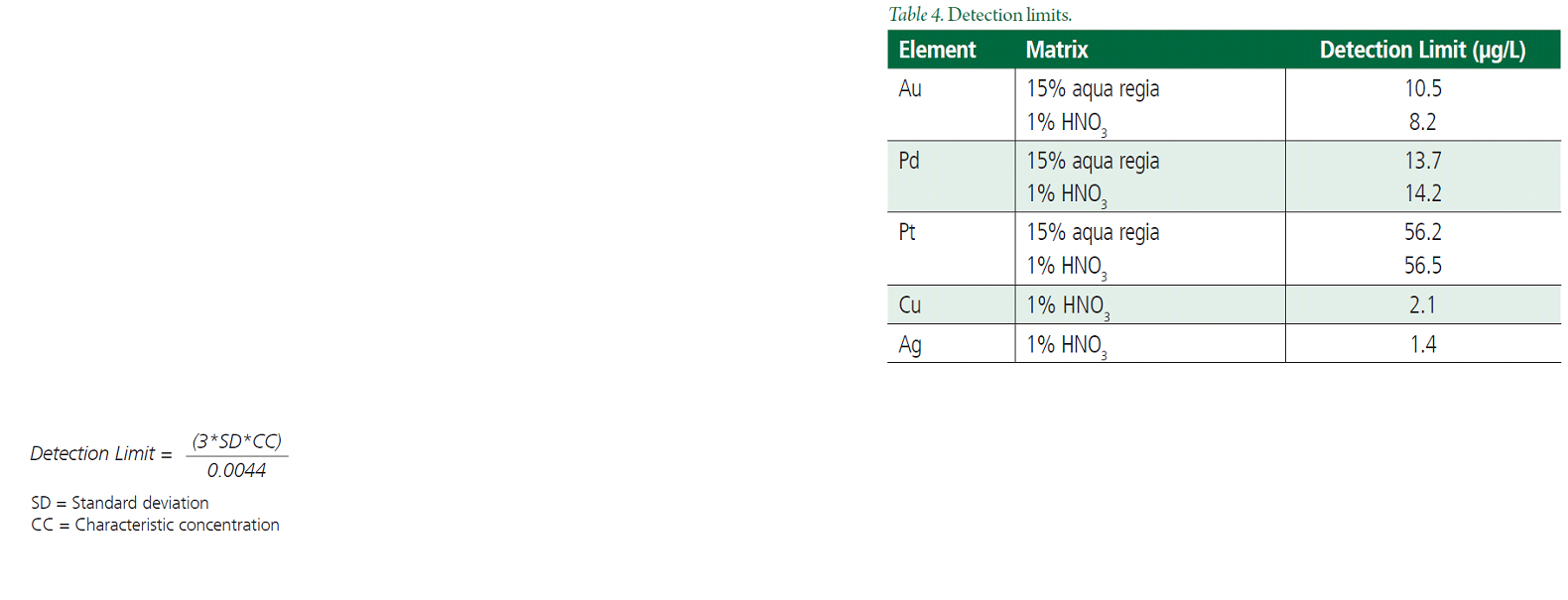This screenshot has width=1568, height=600.
Task: Select the 14.2 detection limit value
Action: (1422, 193)
